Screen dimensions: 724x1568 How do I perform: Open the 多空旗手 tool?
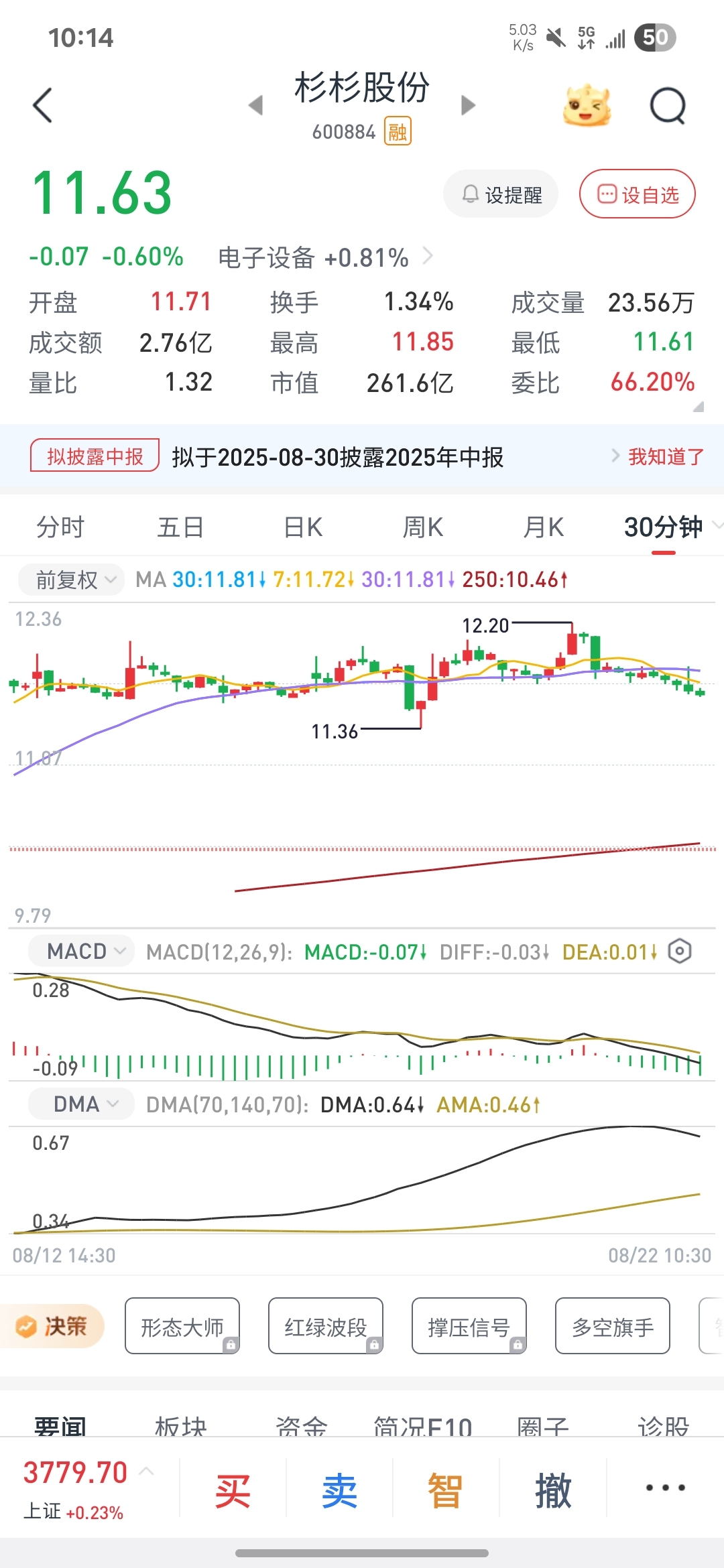click(613, 1325)
